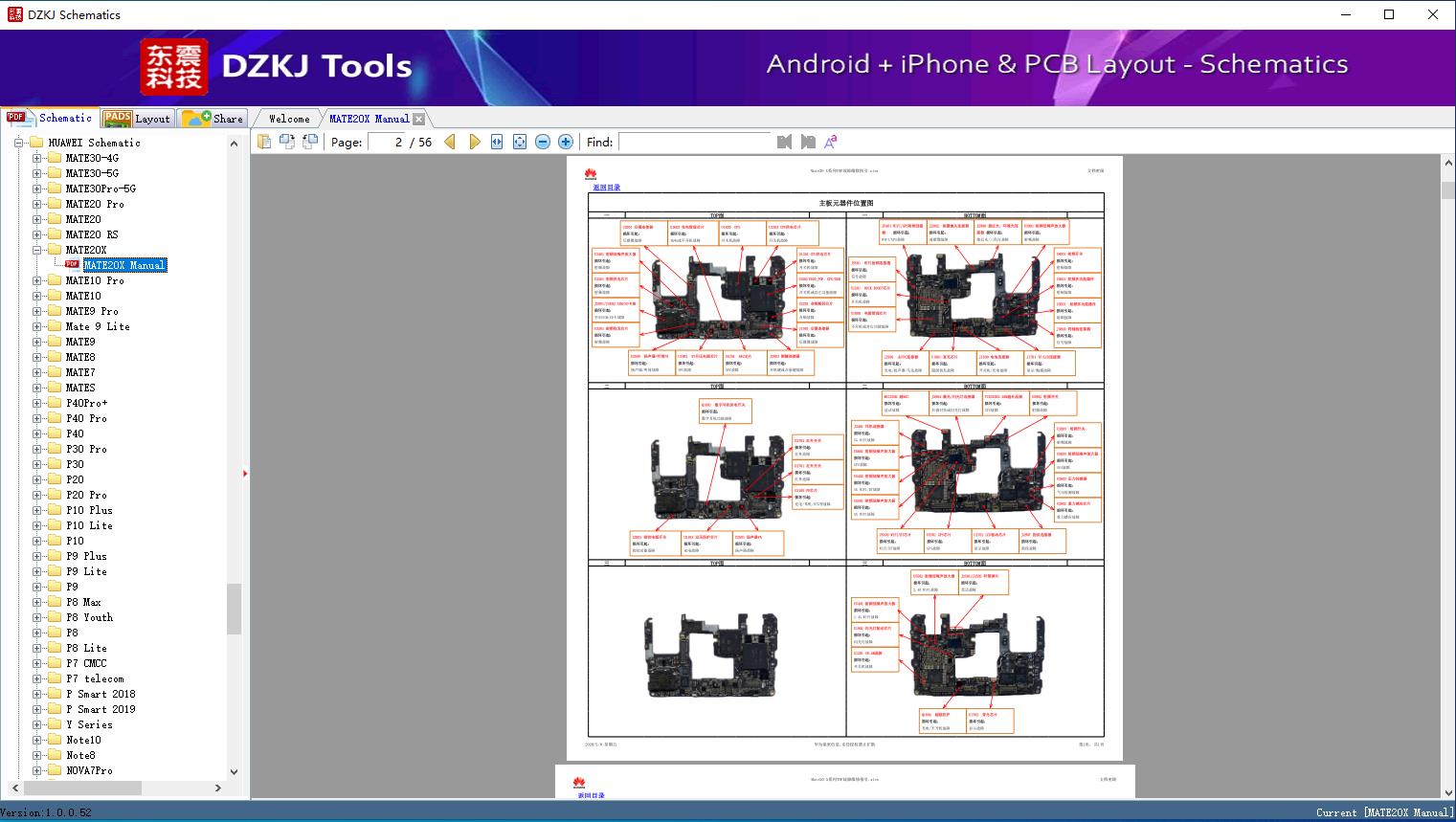Click the P8 Max folder icon
The image size is (1456, 822).
tap(55, 602)
